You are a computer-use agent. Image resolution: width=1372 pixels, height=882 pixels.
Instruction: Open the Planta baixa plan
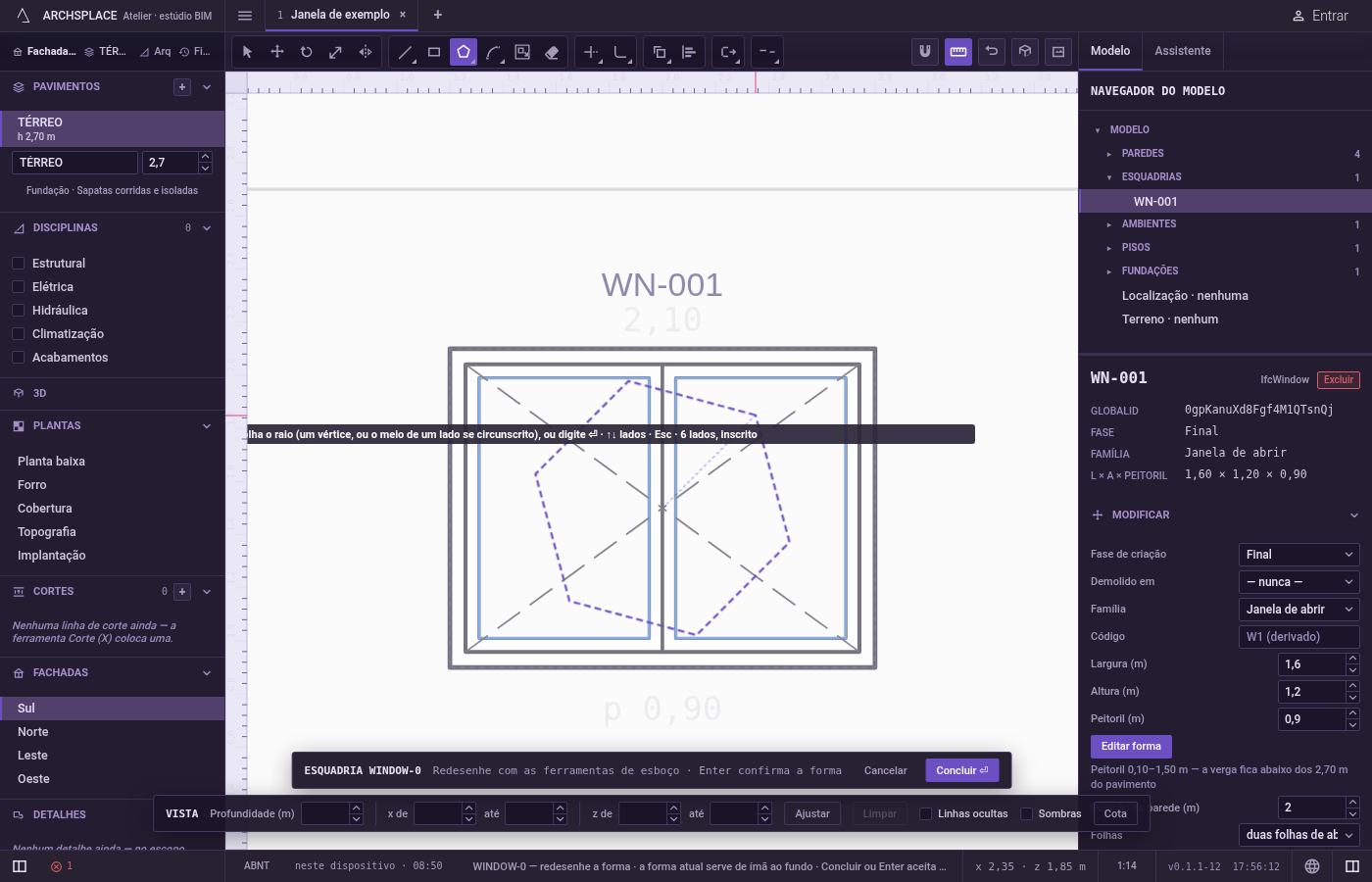pos(113,462)
